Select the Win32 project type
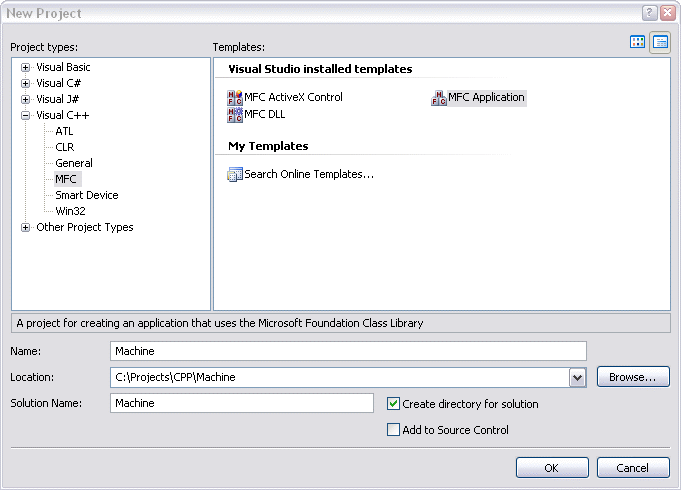The image size is (681, 490). pos(70,211)
